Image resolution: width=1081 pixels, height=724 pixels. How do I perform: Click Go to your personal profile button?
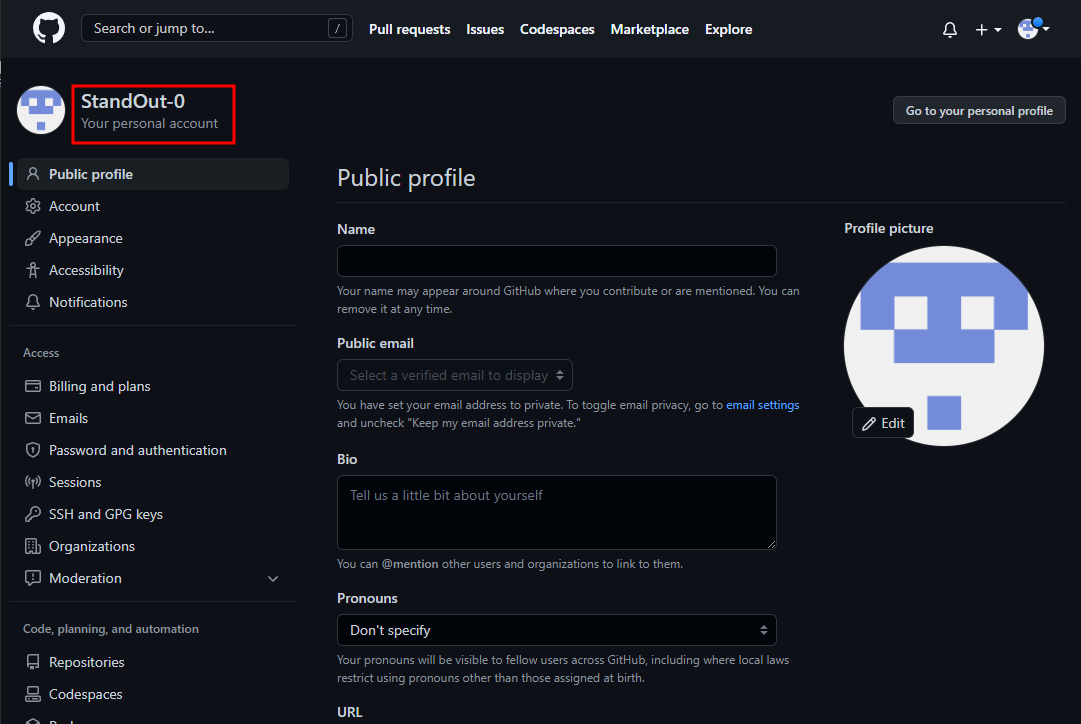click(x=979, y=110)
